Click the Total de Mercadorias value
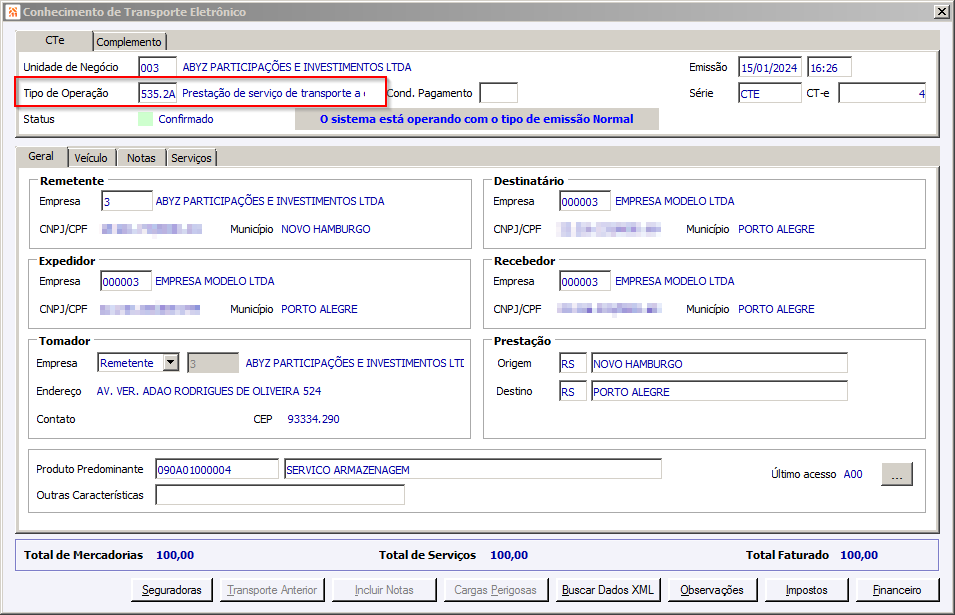The image size is (955, 615). [175, 555]
